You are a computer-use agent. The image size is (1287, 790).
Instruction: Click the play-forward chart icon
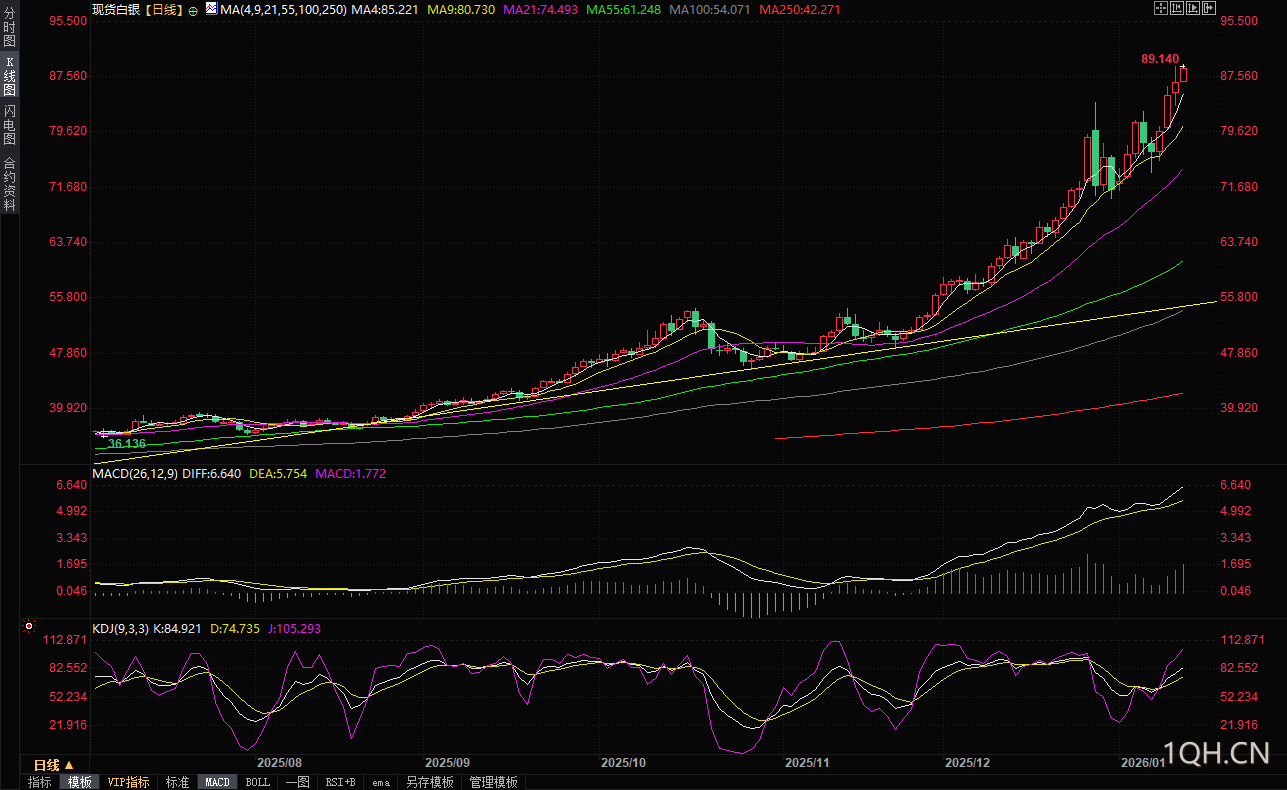[1193, 8]
